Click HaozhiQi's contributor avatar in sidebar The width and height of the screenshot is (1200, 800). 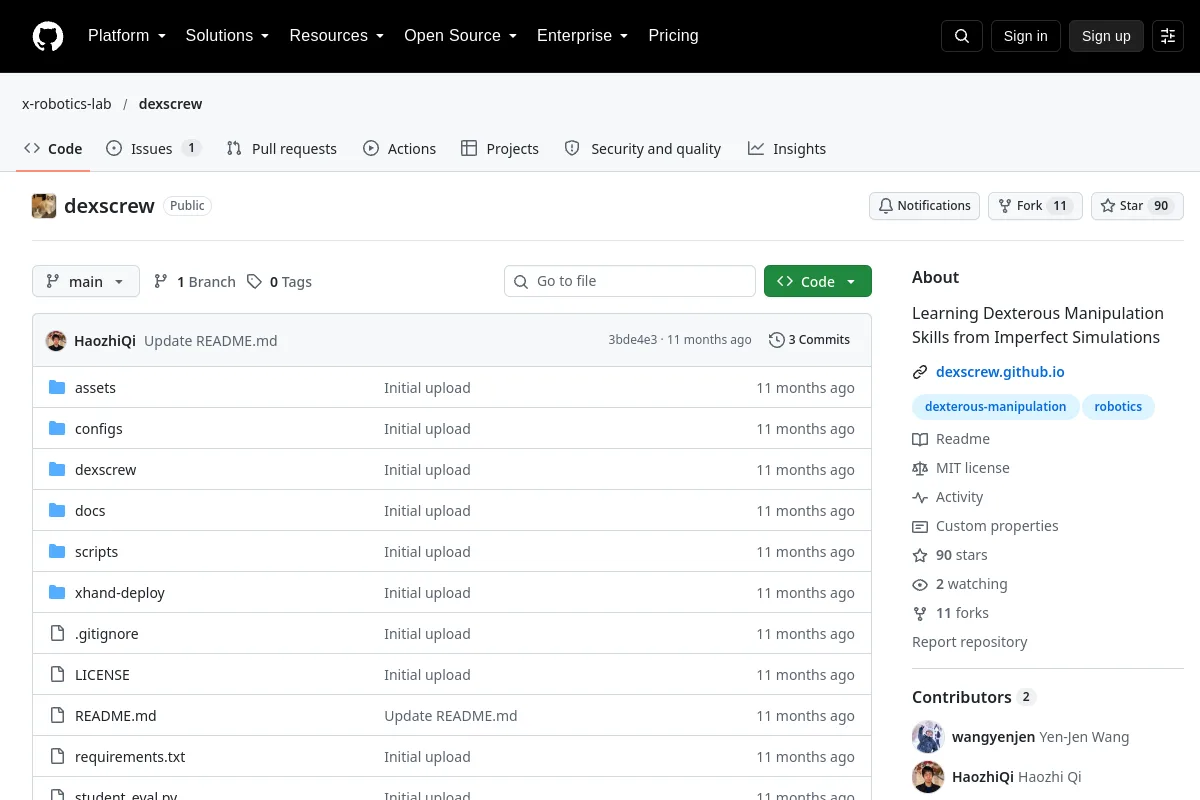928,777
